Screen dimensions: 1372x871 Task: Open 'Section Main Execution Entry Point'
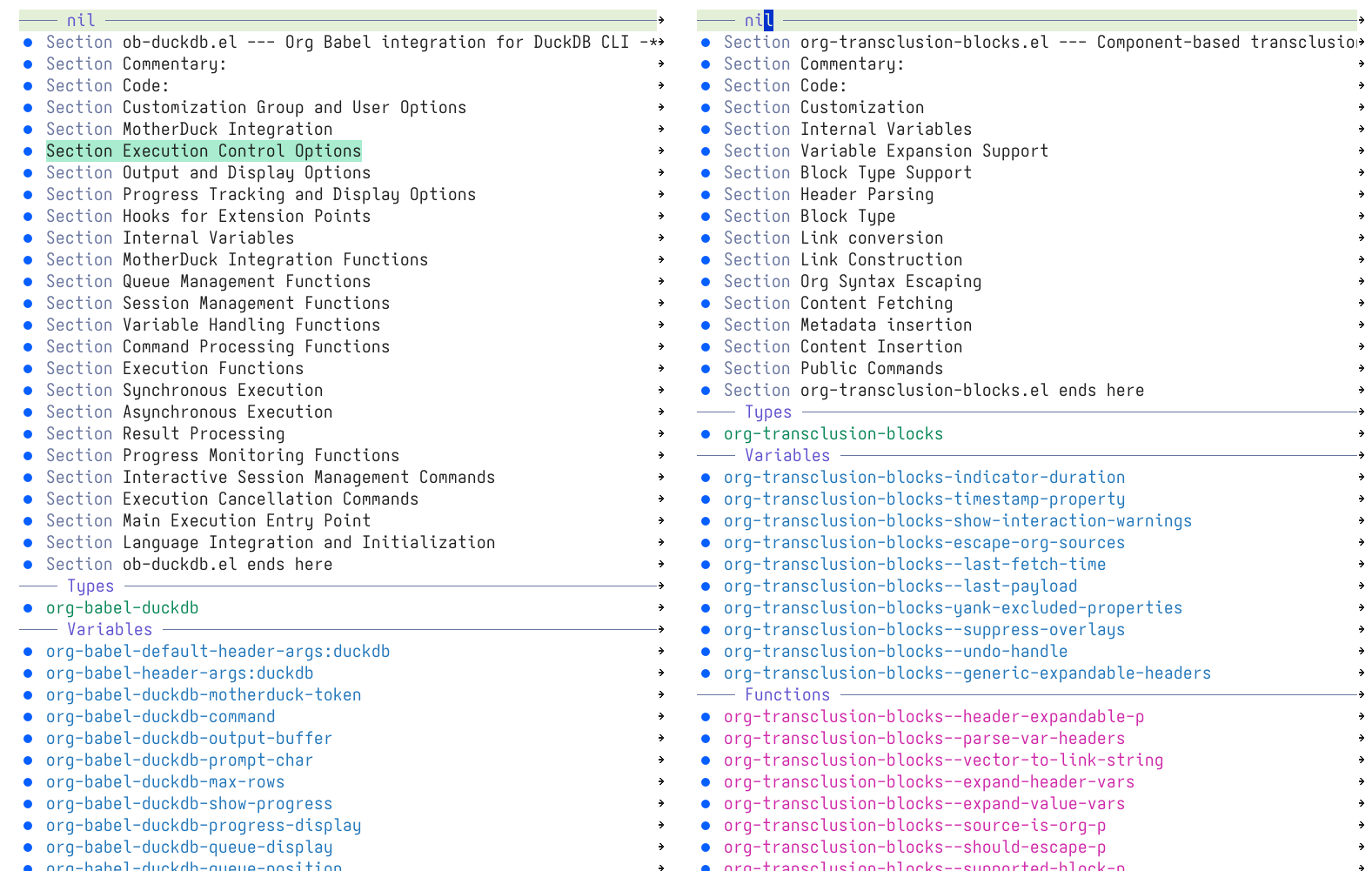209,520
